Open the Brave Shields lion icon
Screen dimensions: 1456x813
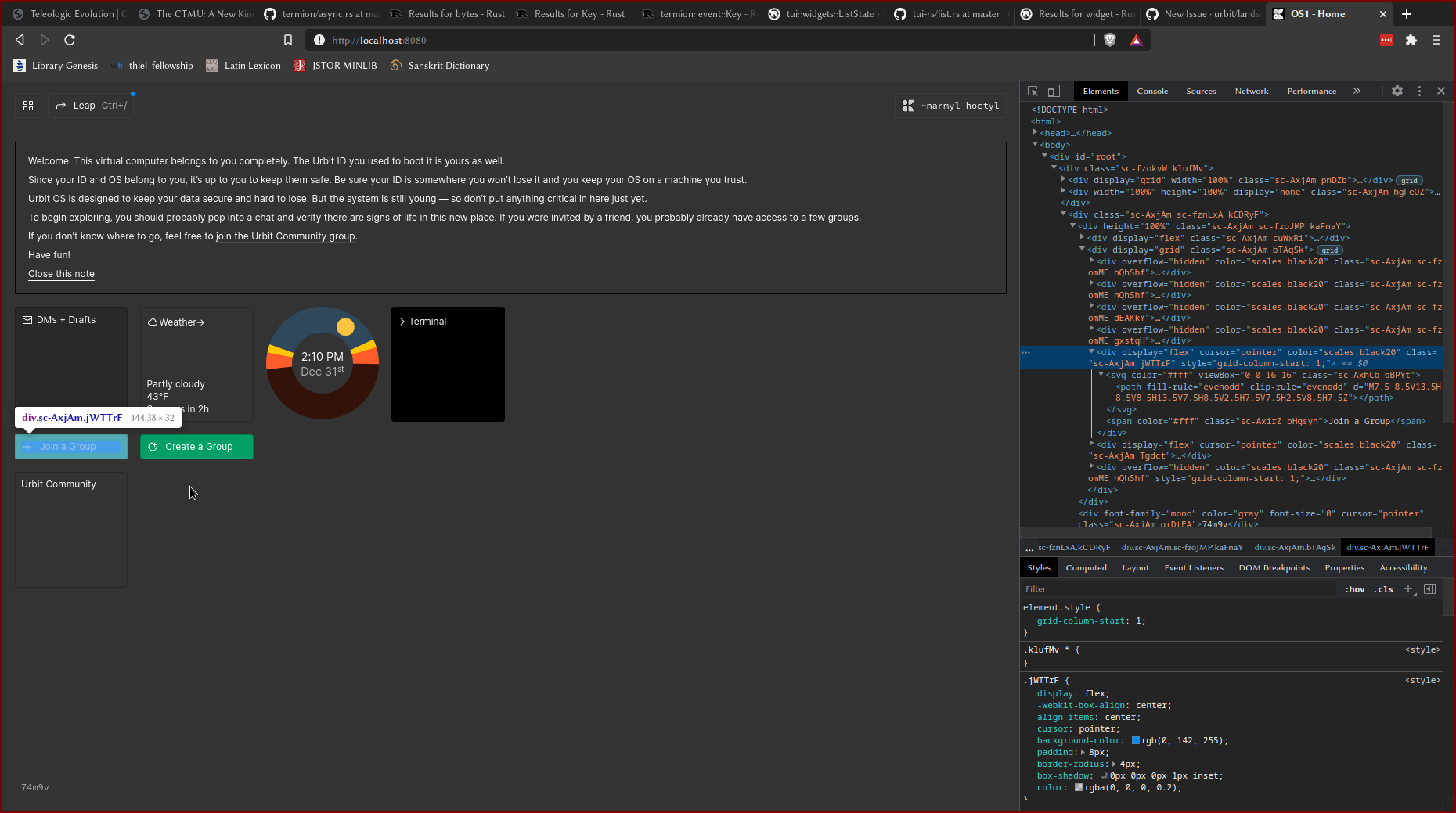(1109, 40)
